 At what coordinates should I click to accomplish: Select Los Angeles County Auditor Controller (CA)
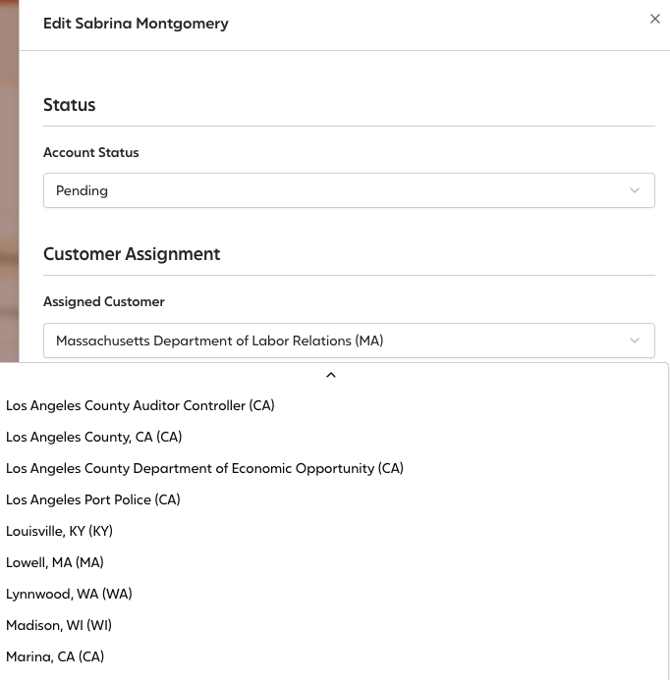click(334, 405)
